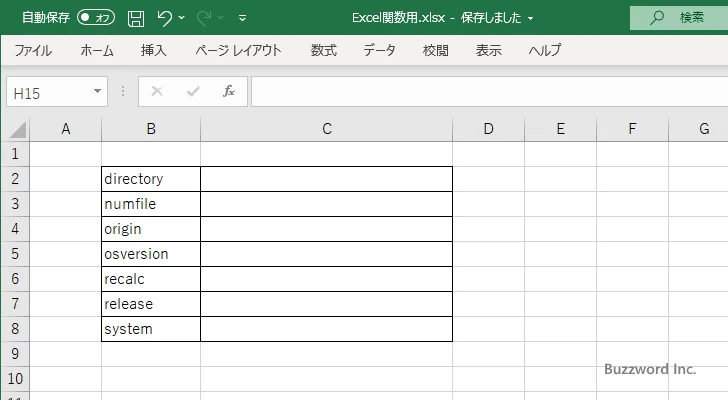Image resolution: width=728 pixels, height=400 pixels.
Task: Open the file name title dropdown arrow
Action: point(530,18)
